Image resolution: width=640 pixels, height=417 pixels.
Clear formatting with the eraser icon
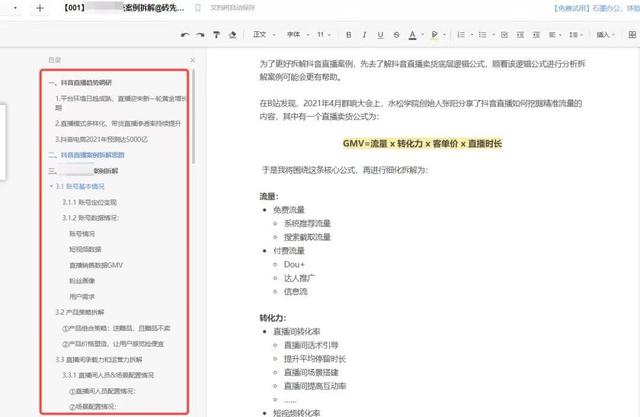[232, 35]
